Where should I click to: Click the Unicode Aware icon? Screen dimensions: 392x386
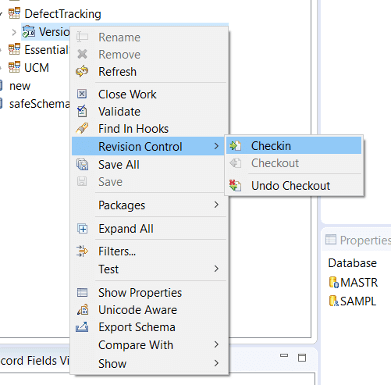82,310
